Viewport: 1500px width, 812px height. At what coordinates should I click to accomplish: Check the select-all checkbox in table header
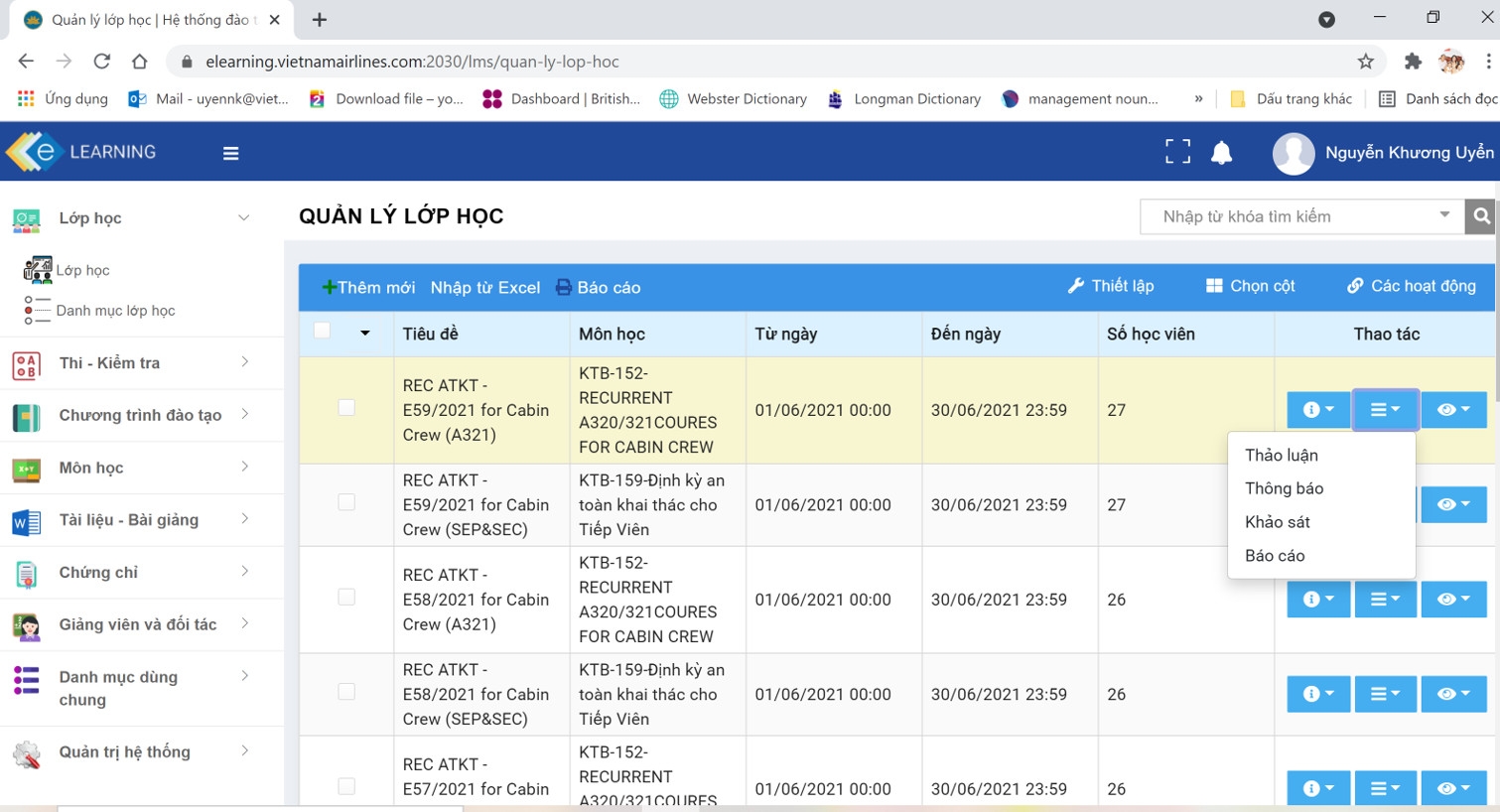click(x=322, y=331)
